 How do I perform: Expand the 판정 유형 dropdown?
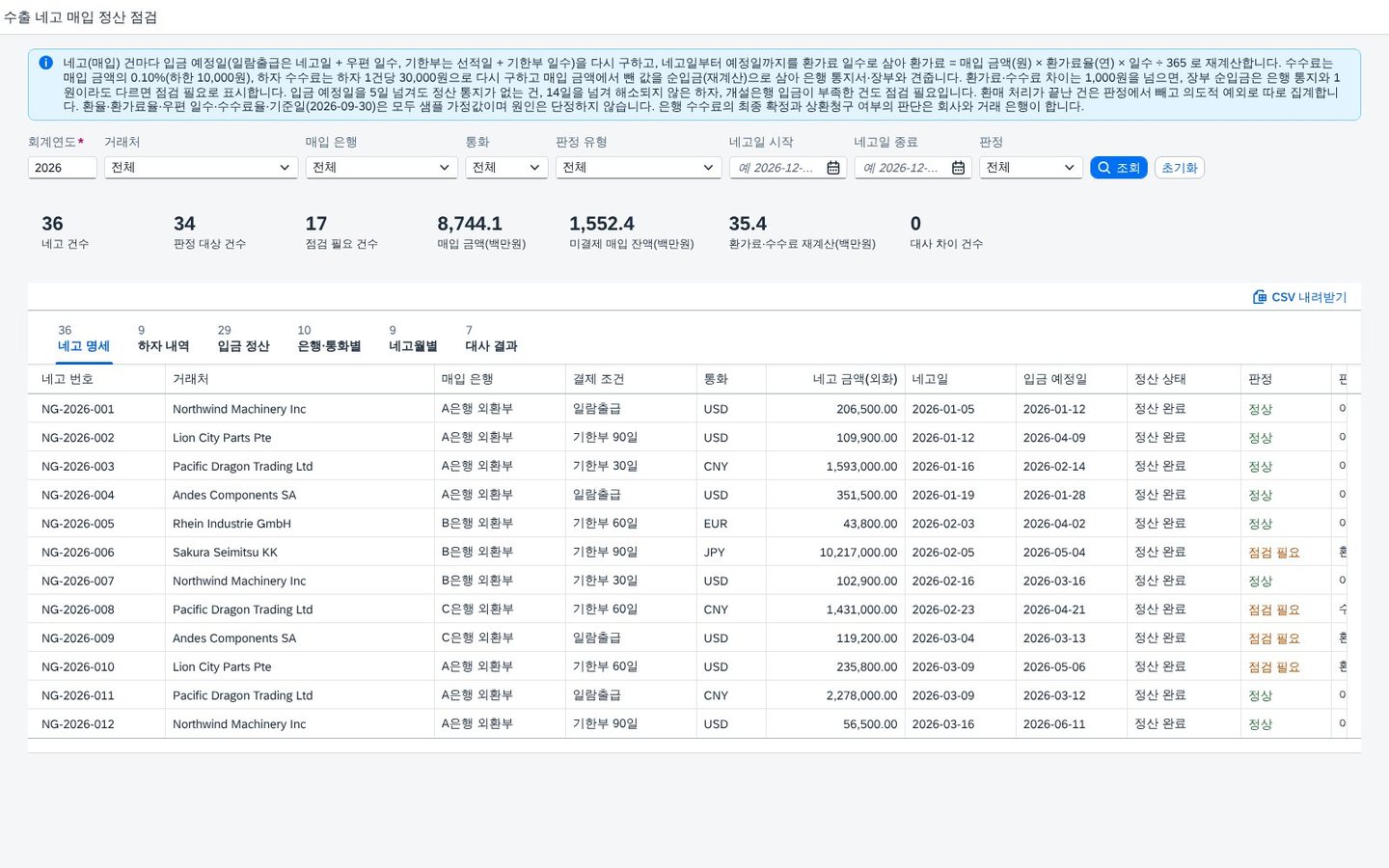(x=639, y=168)
